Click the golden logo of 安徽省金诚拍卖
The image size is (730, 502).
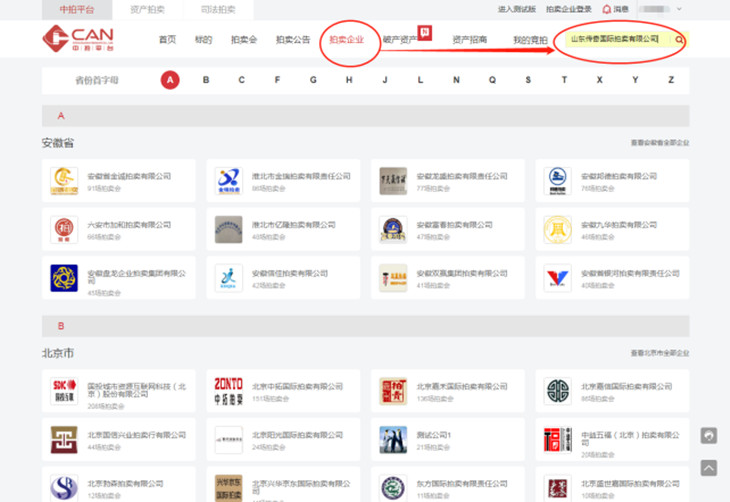pos(64,181)
